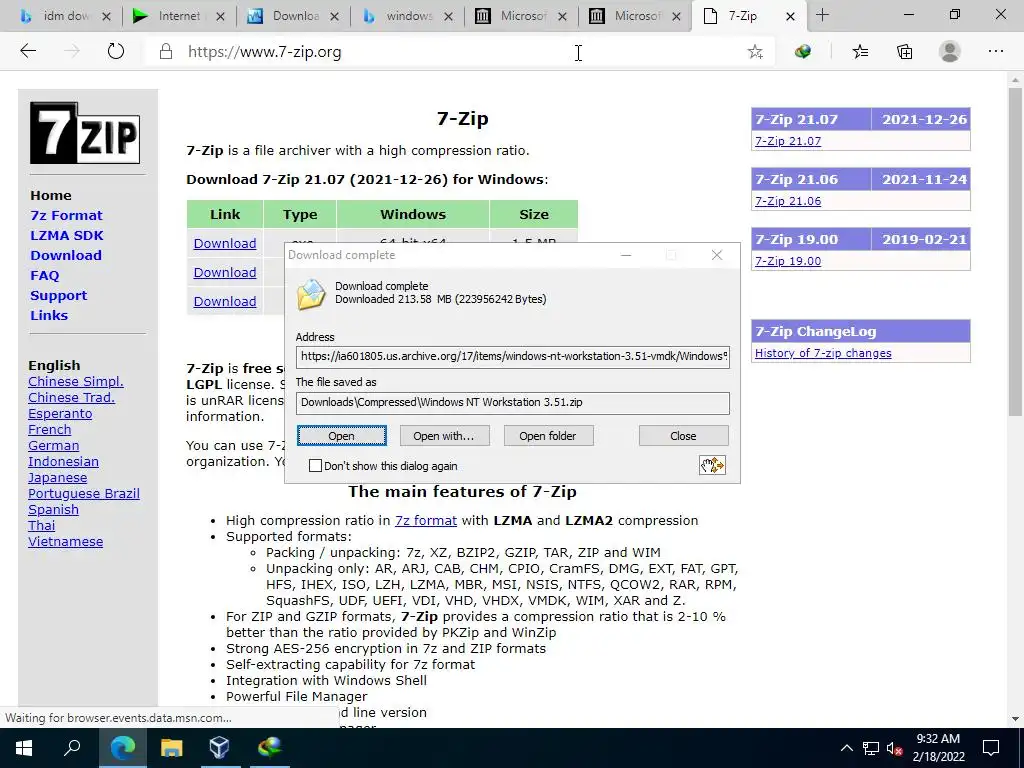Close the Internet Download Manager tab

220,16
